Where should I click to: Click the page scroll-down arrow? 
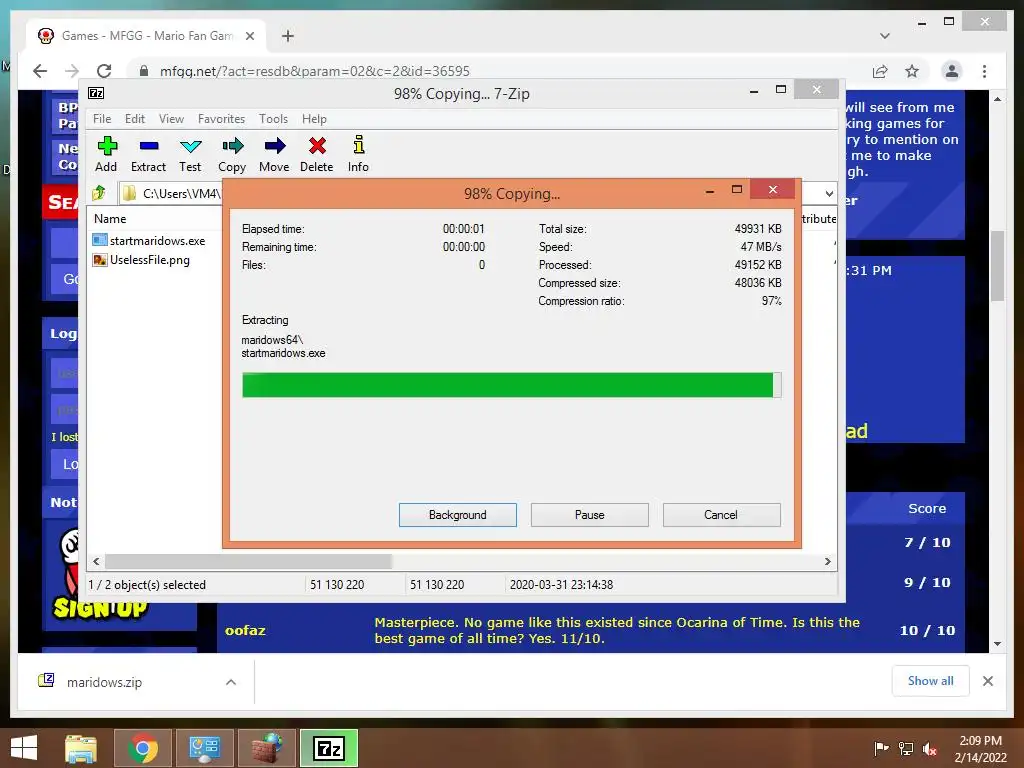point(997,644)
